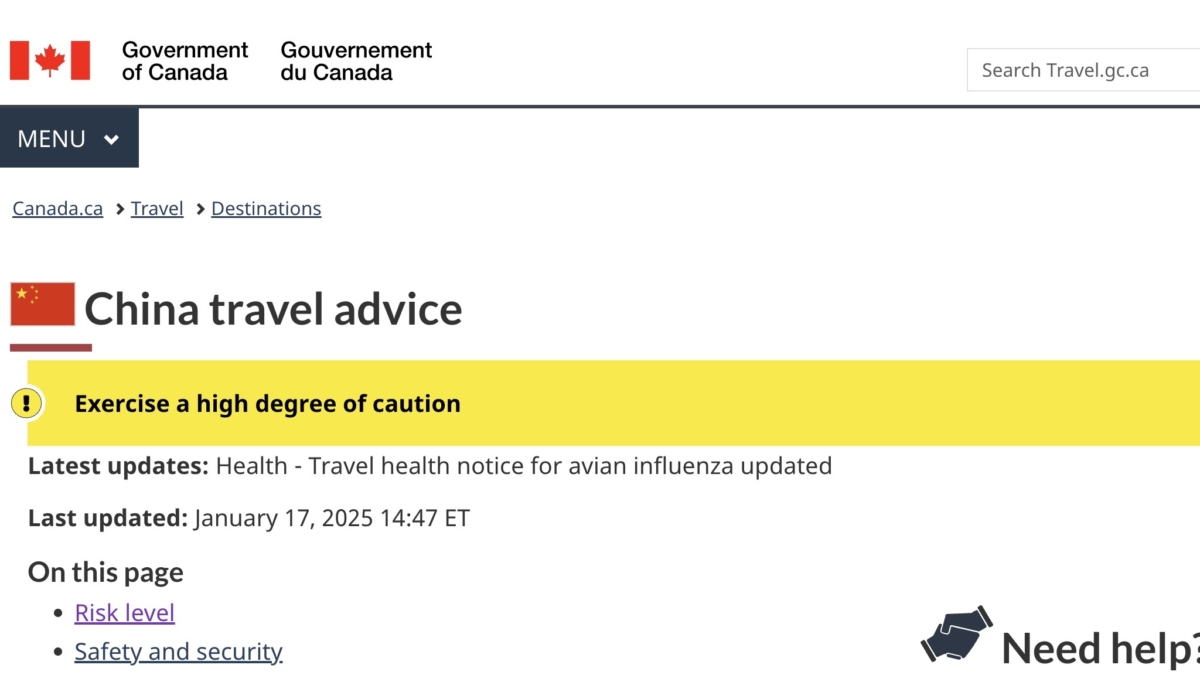Click the China travel advice heading
The height and width of the screenshot is (675, 1200).
(x=273, y=309)
